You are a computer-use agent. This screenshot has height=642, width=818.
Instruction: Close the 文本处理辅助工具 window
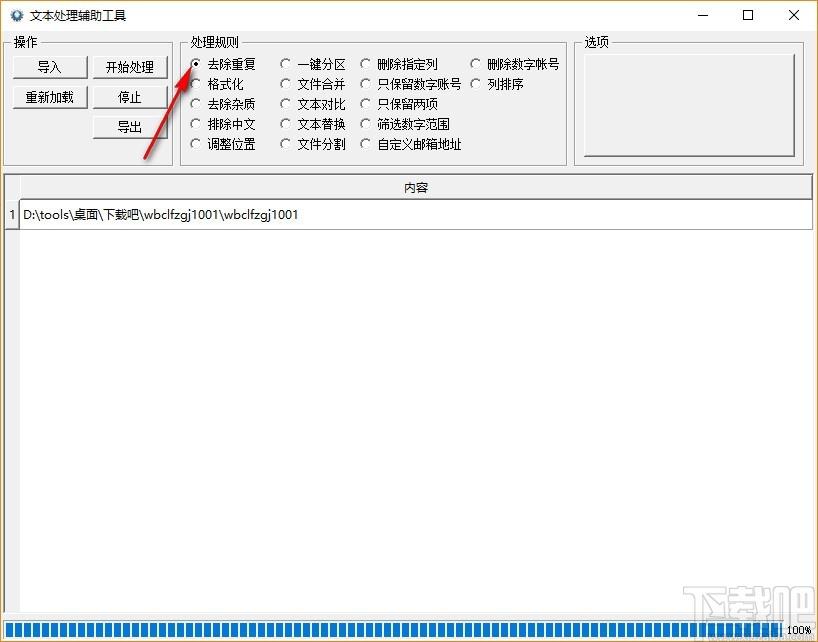click(x=794, y=15)
